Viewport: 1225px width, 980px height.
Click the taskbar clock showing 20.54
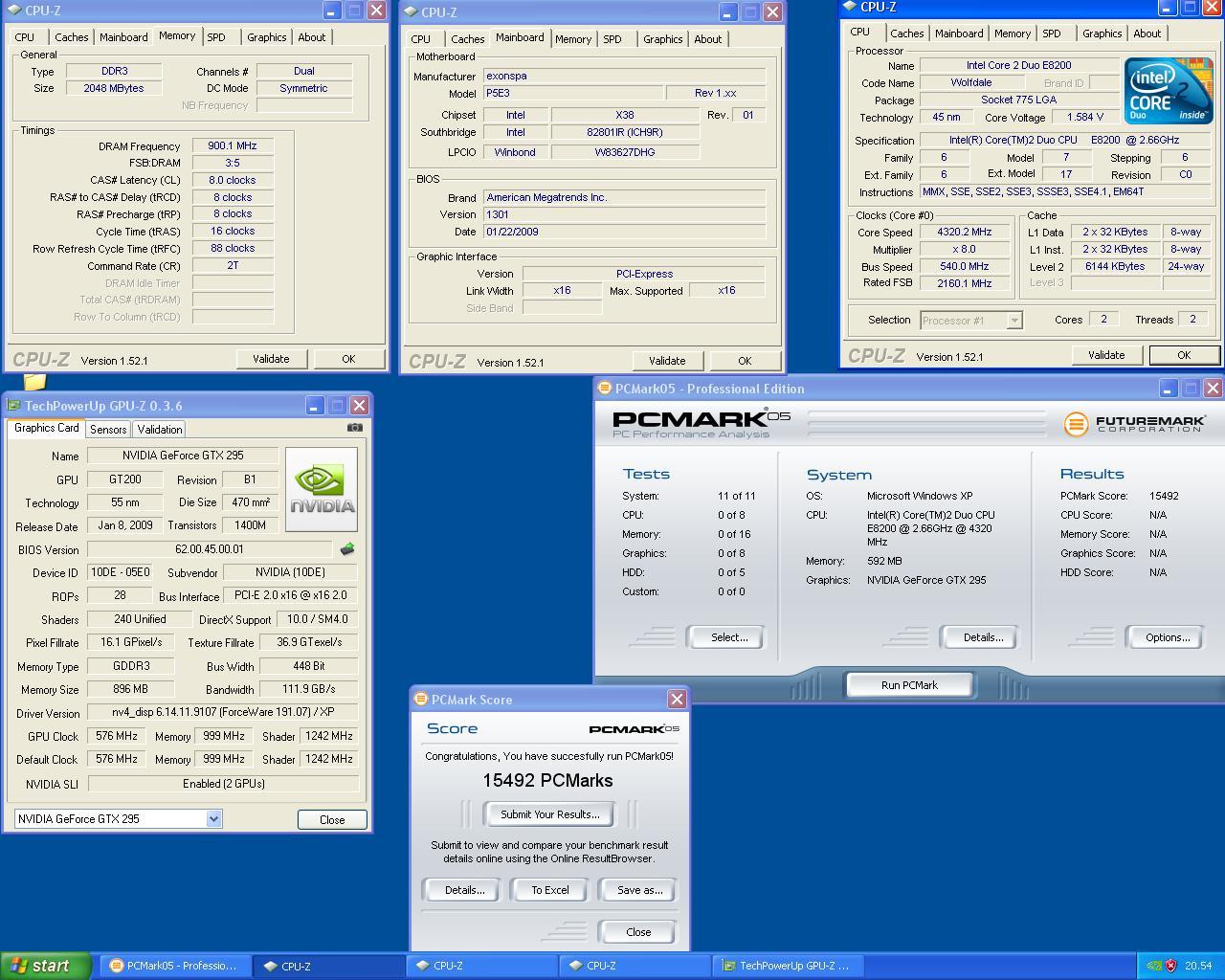(1197, 966)
